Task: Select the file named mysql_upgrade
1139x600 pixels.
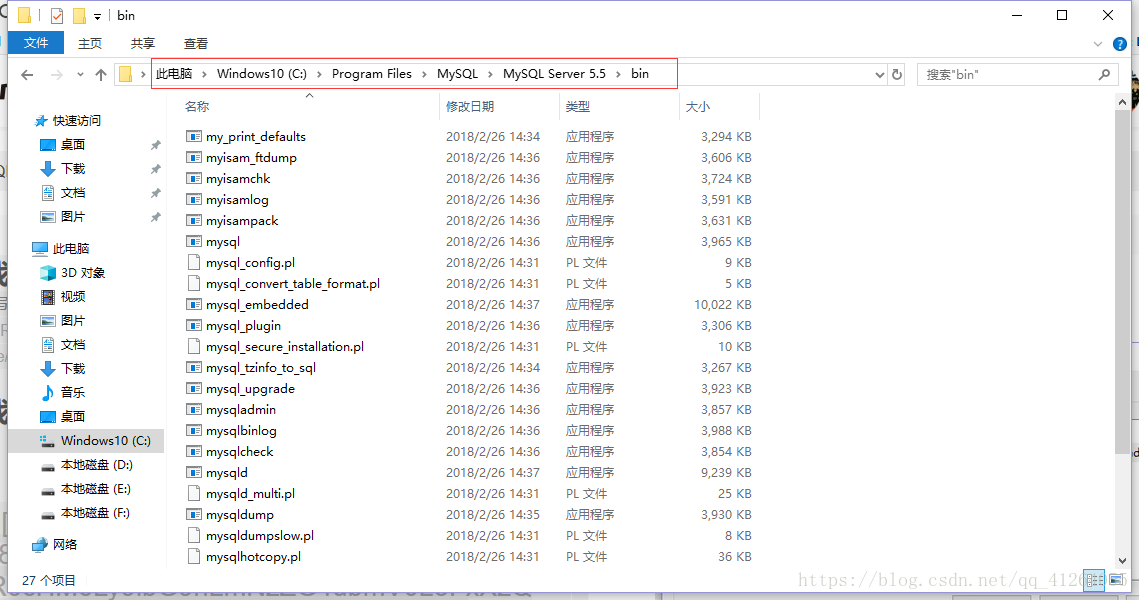Action: tap(250, 389)
